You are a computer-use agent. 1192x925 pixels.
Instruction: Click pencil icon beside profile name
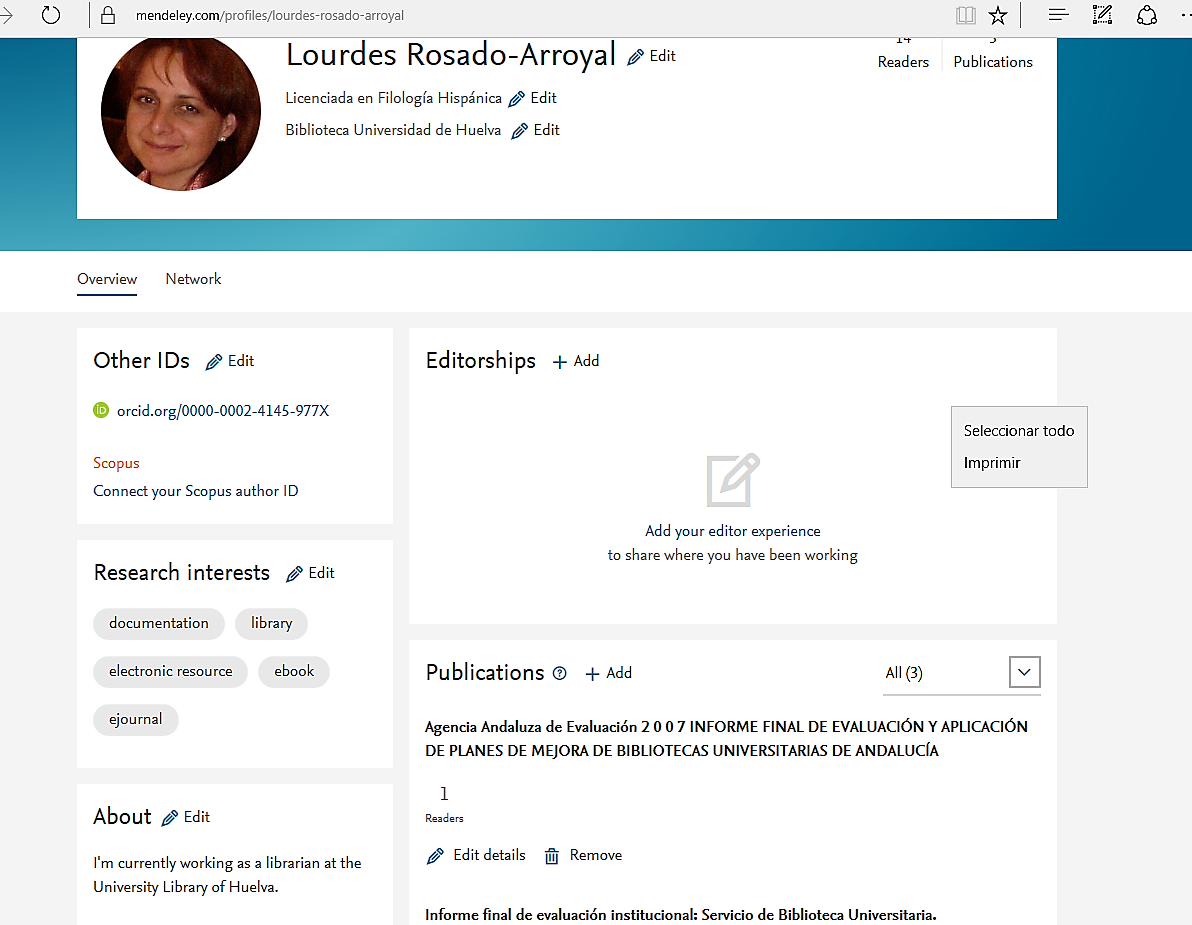pyautogui.click(x=636, y=57)
